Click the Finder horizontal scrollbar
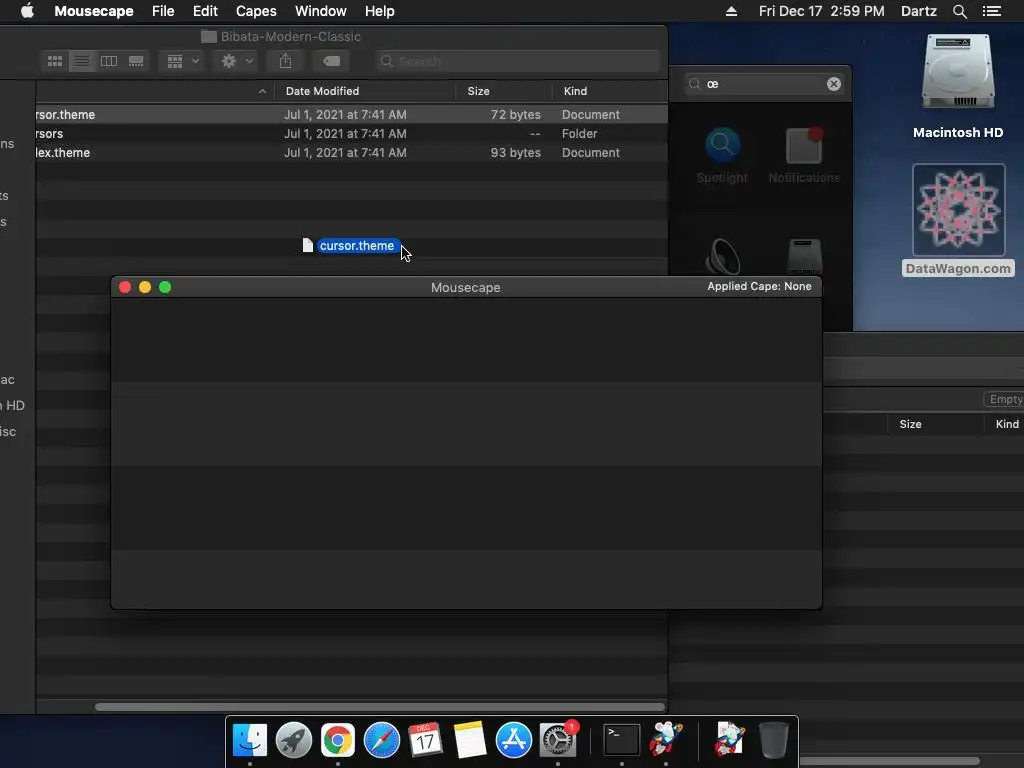The width and height of the screenshot is (1024, 768). click(x=379, y=707)
